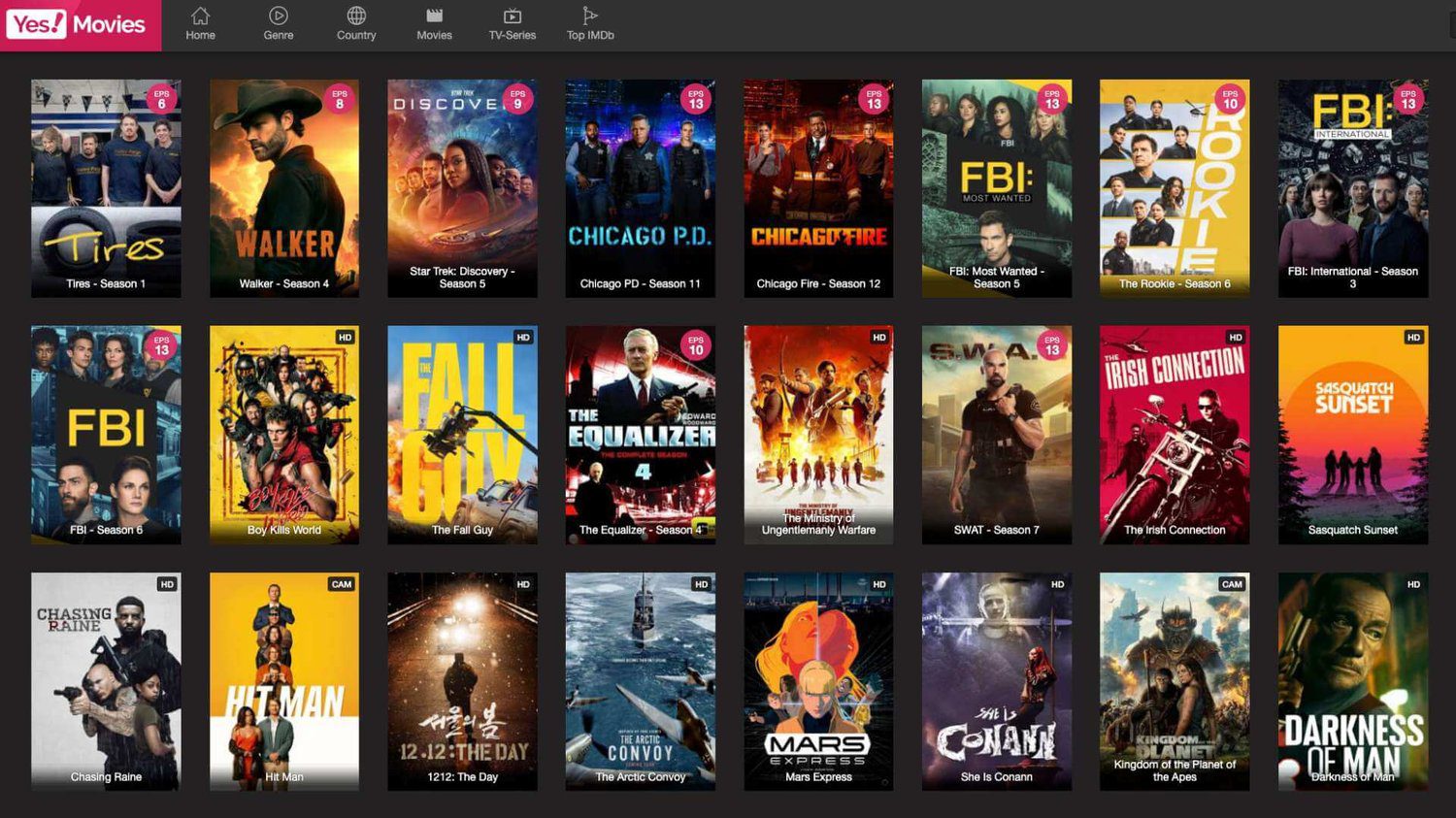The image size is (1456, 818).
Task: Open FBI: International poster
Action: [x=1353, y=188]
